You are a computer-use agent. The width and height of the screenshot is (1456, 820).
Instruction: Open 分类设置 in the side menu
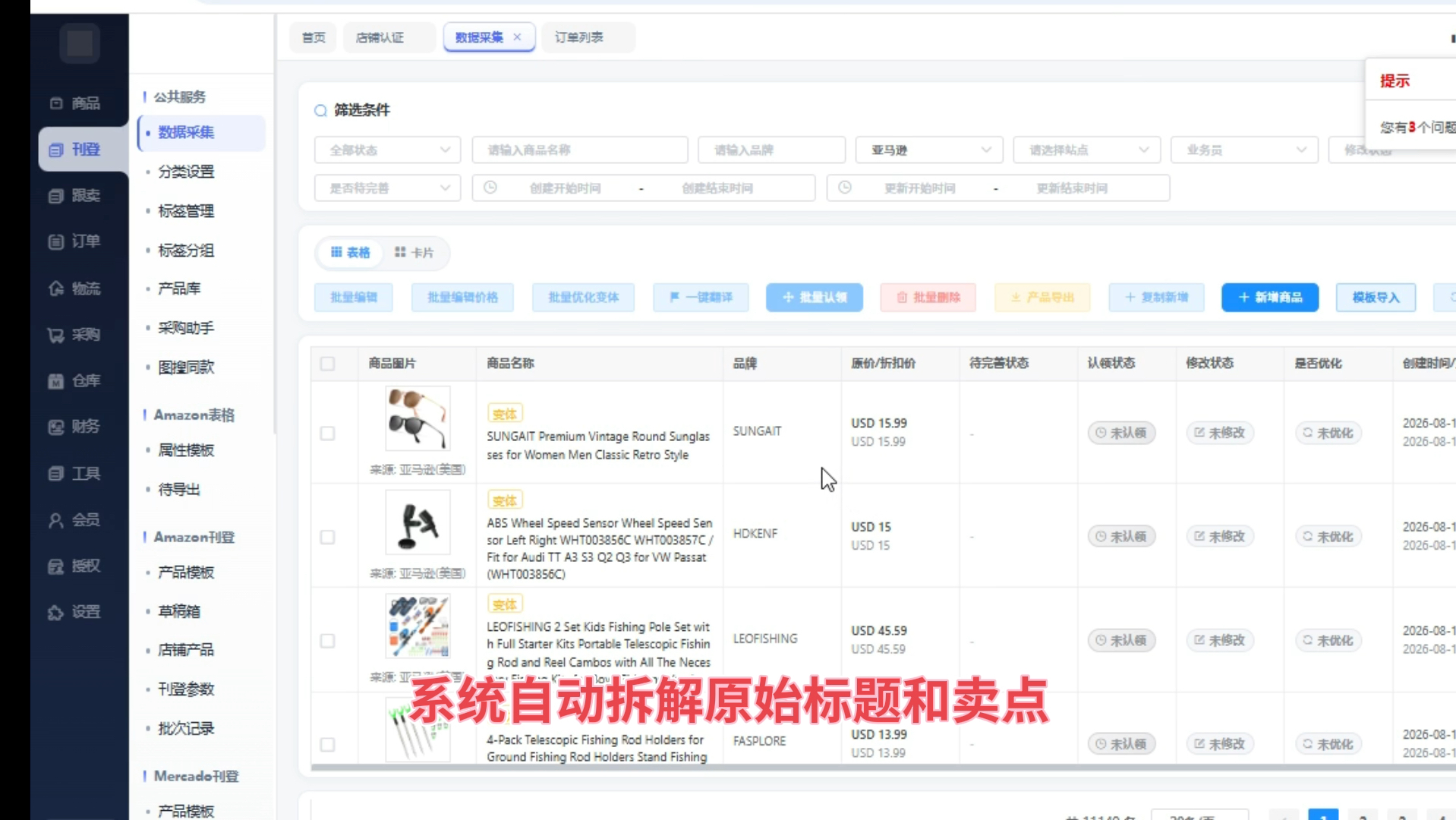tap(186, 172)
